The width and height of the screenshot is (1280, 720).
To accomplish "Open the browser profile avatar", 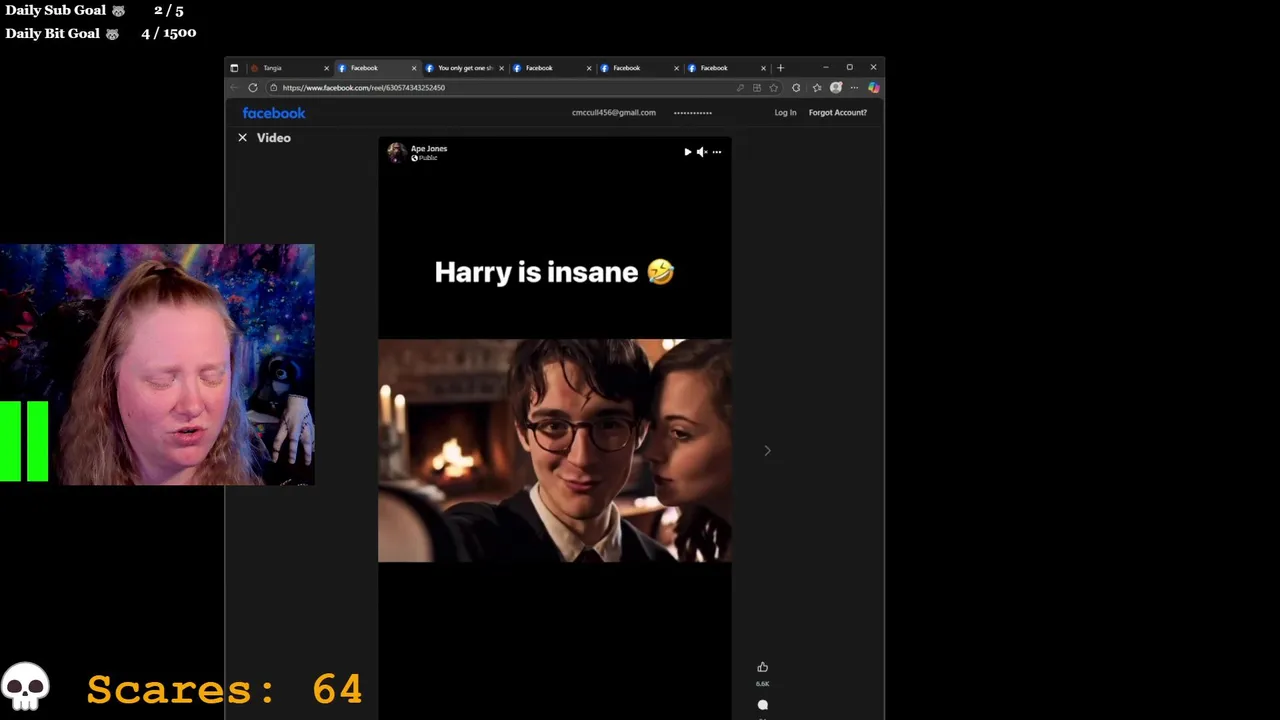I will pyautogui.click(x=836, y=88).
